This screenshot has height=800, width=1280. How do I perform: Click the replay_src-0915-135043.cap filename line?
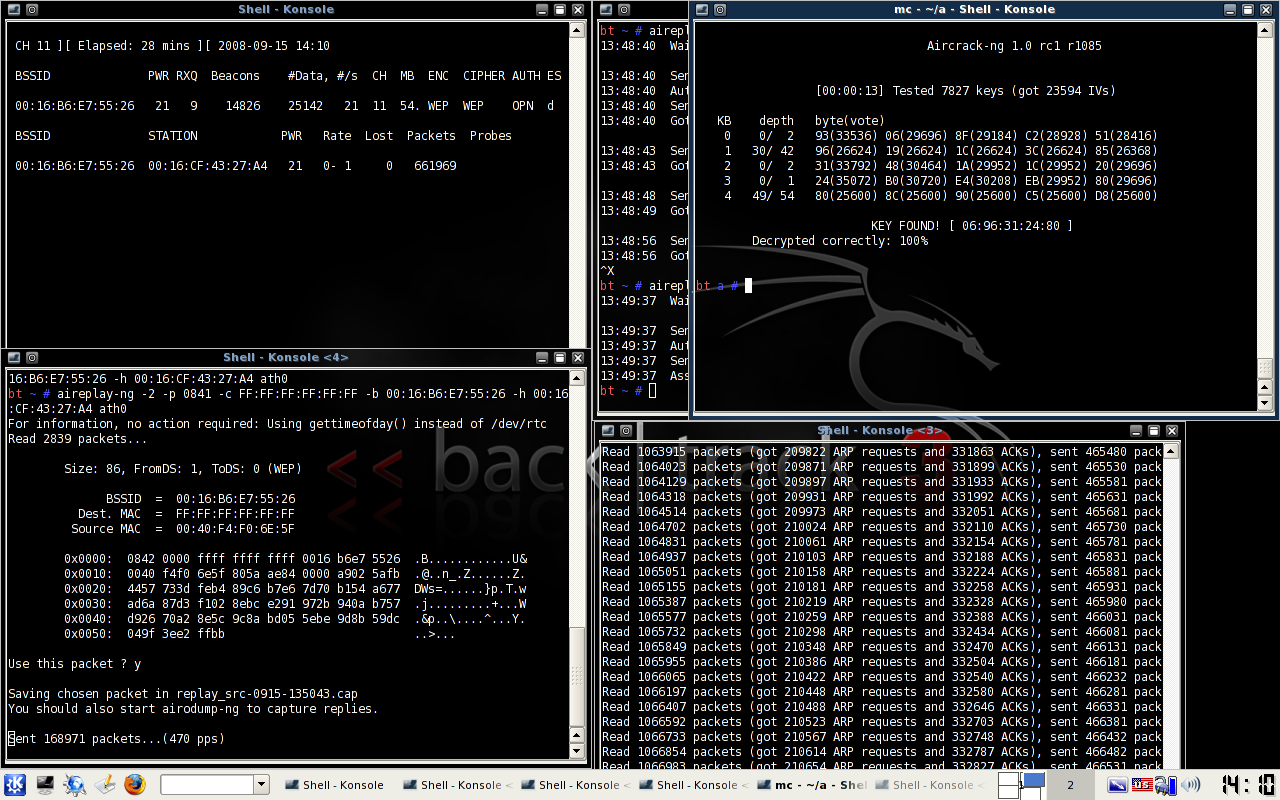click(x=183, y=694)
